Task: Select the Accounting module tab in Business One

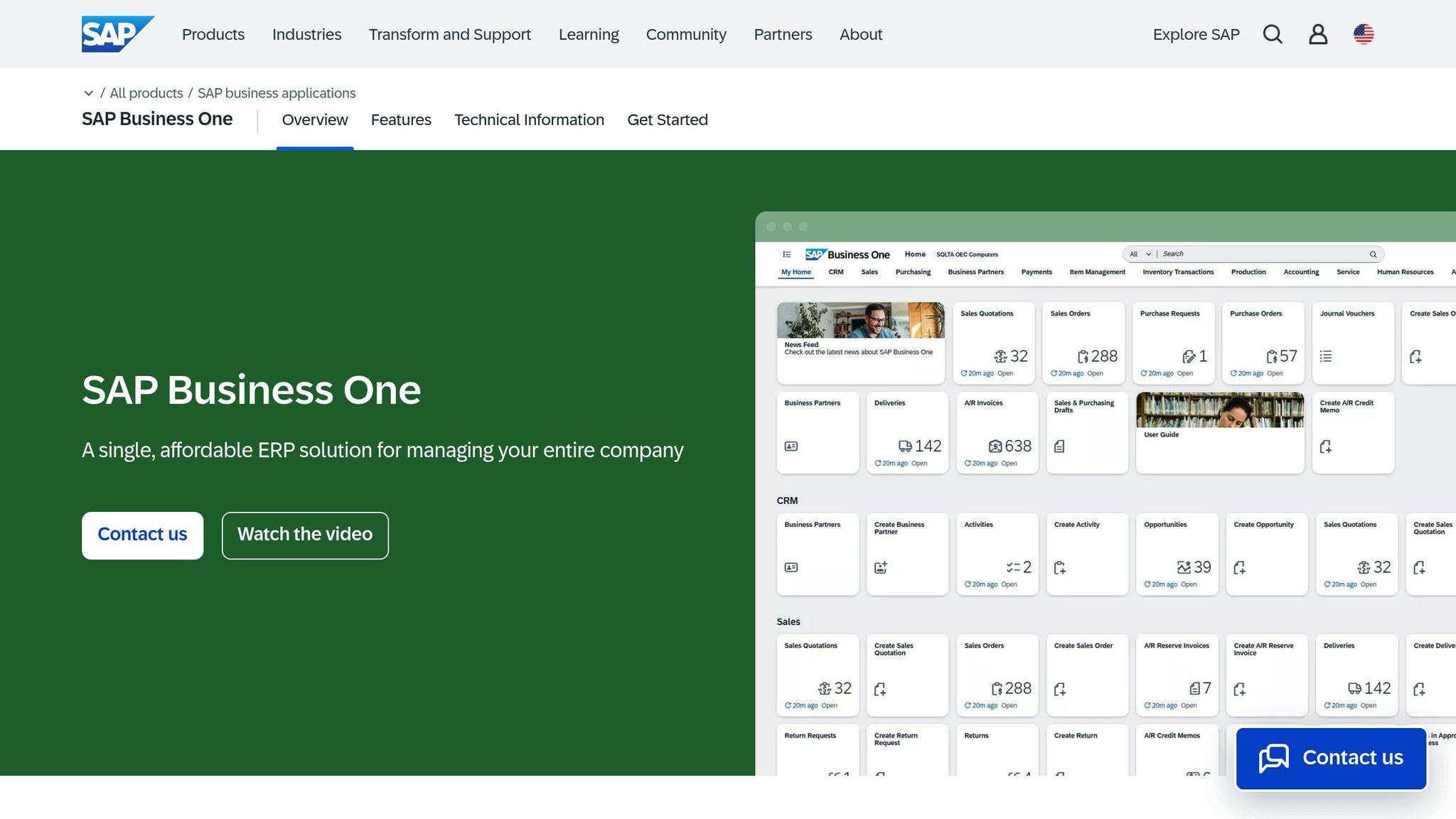Action: tap(1300, 272)
